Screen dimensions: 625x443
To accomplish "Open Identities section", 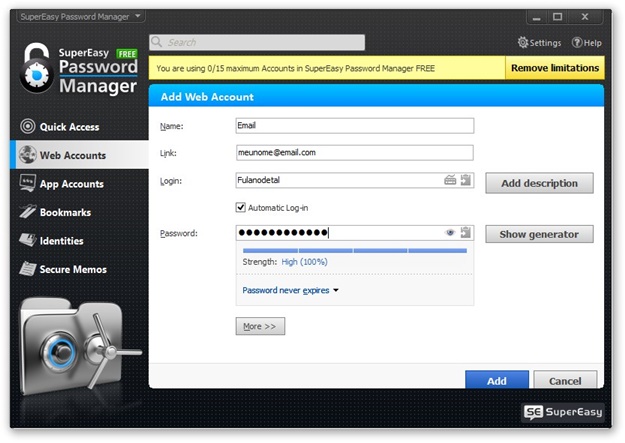I will point(79,241).
